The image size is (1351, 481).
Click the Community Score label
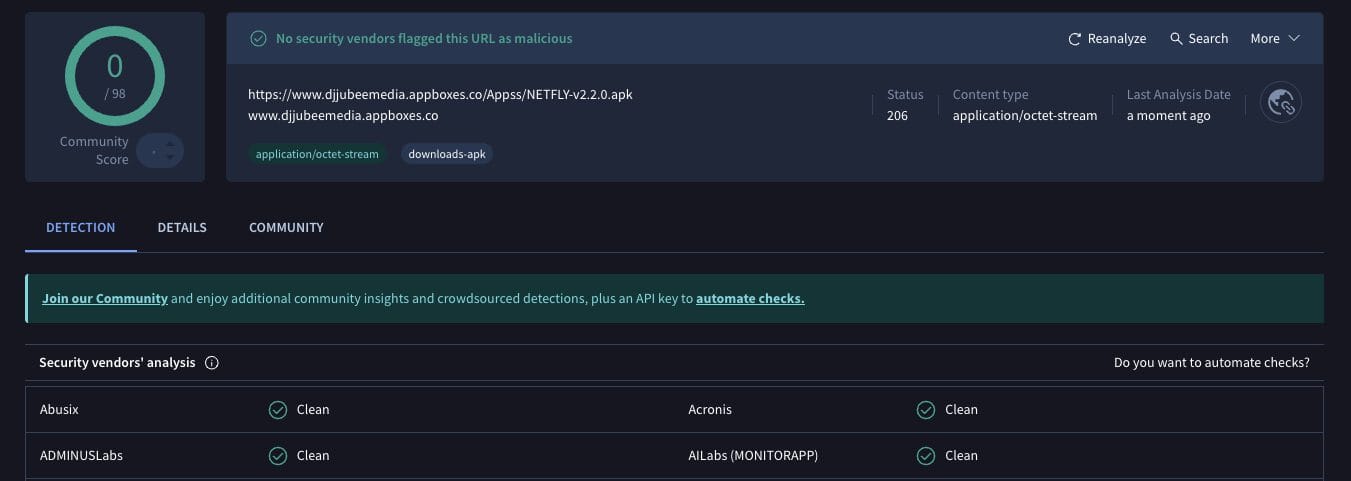(x=94, y=150)
